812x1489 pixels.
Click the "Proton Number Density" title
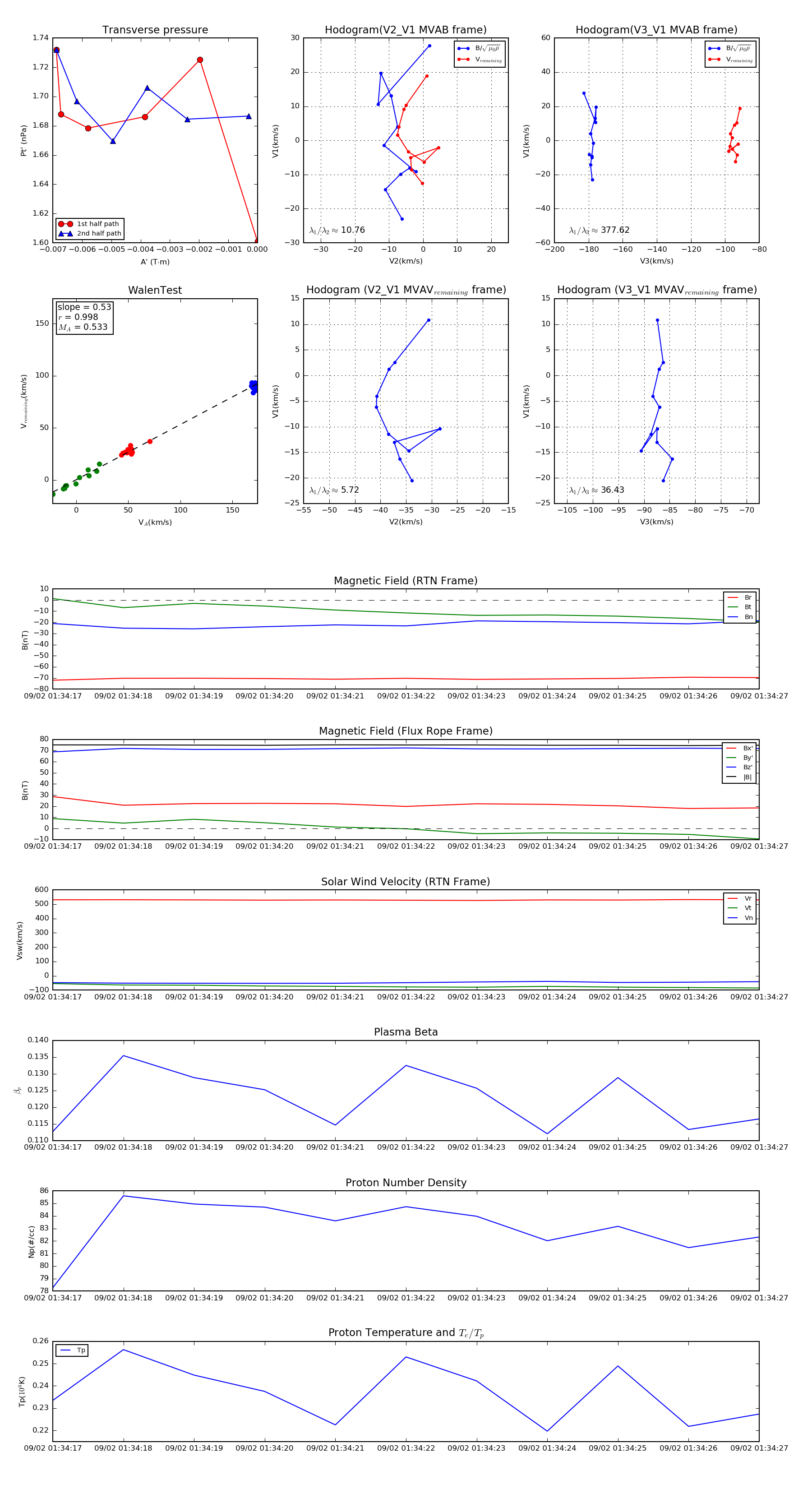coord(406,1183)
